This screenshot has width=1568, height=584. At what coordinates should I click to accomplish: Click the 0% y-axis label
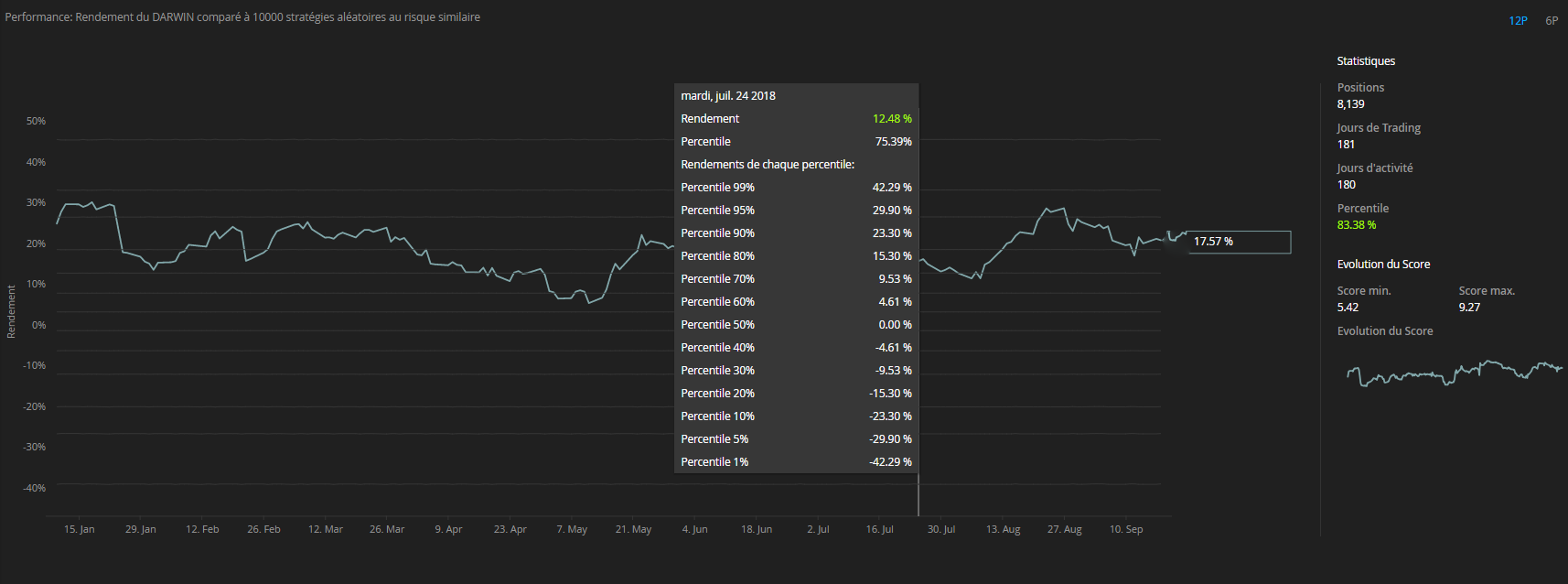38,325
